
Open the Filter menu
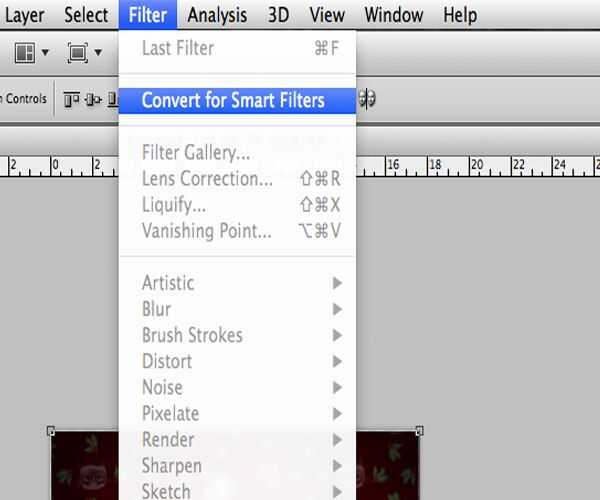(x=148, y=15)
